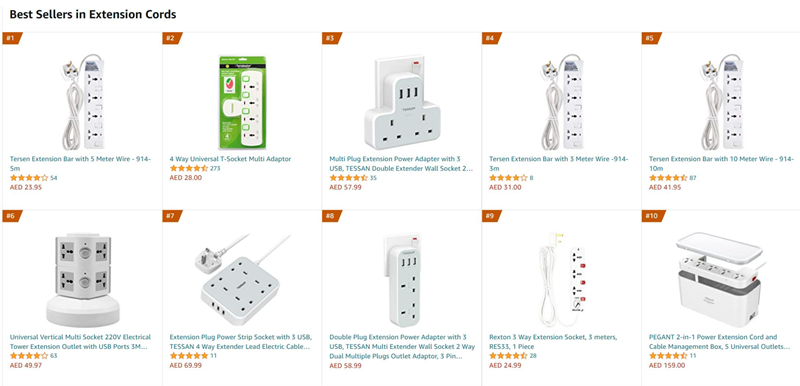Click the Rexton 3 Way Extension Socket title

[x=553, y=342]
